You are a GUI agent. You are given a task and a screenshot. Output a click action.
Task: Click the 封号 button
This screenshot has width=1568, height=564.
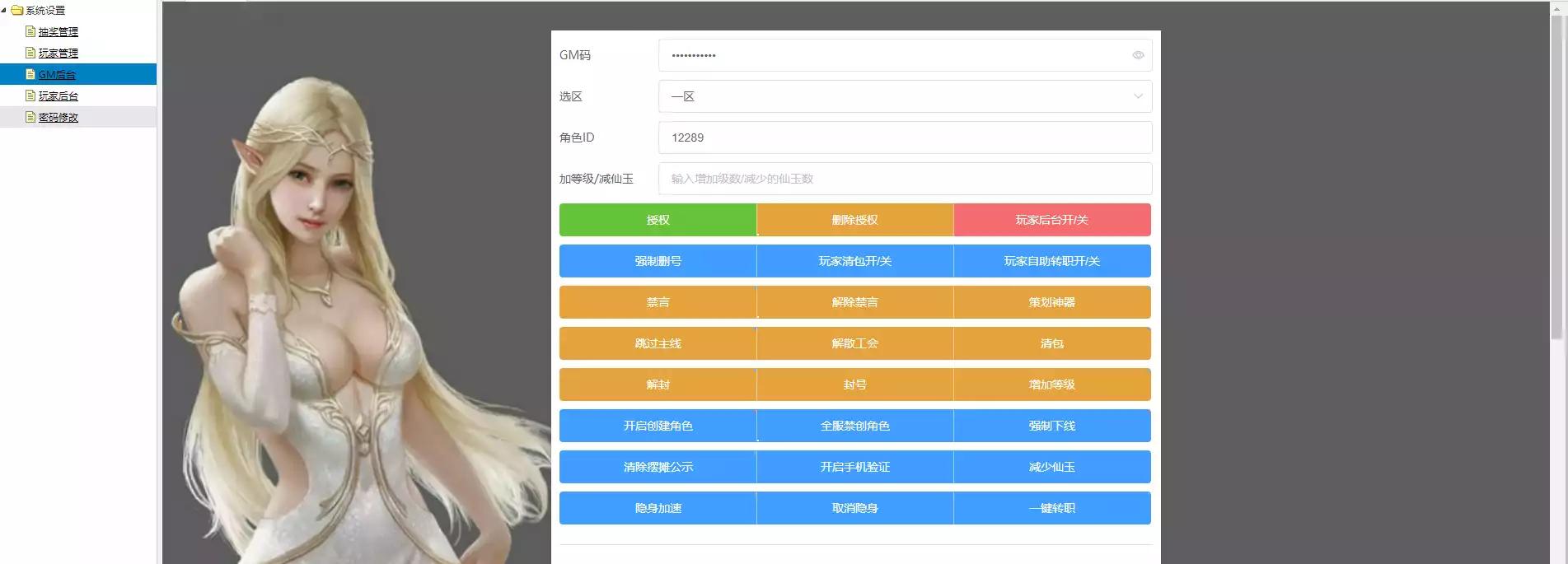(855, 385)
